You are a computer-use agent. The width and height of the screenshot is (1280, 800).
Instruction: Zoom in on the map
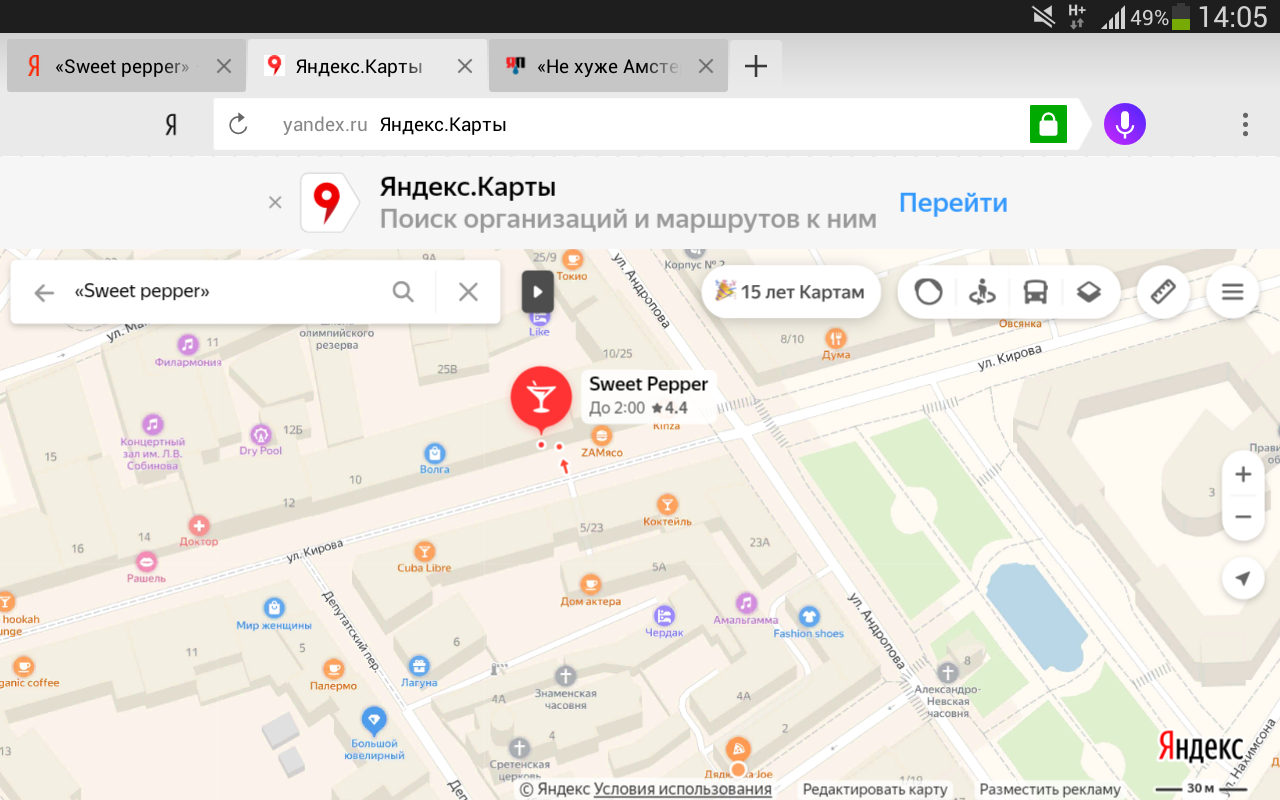(1243, 474)
